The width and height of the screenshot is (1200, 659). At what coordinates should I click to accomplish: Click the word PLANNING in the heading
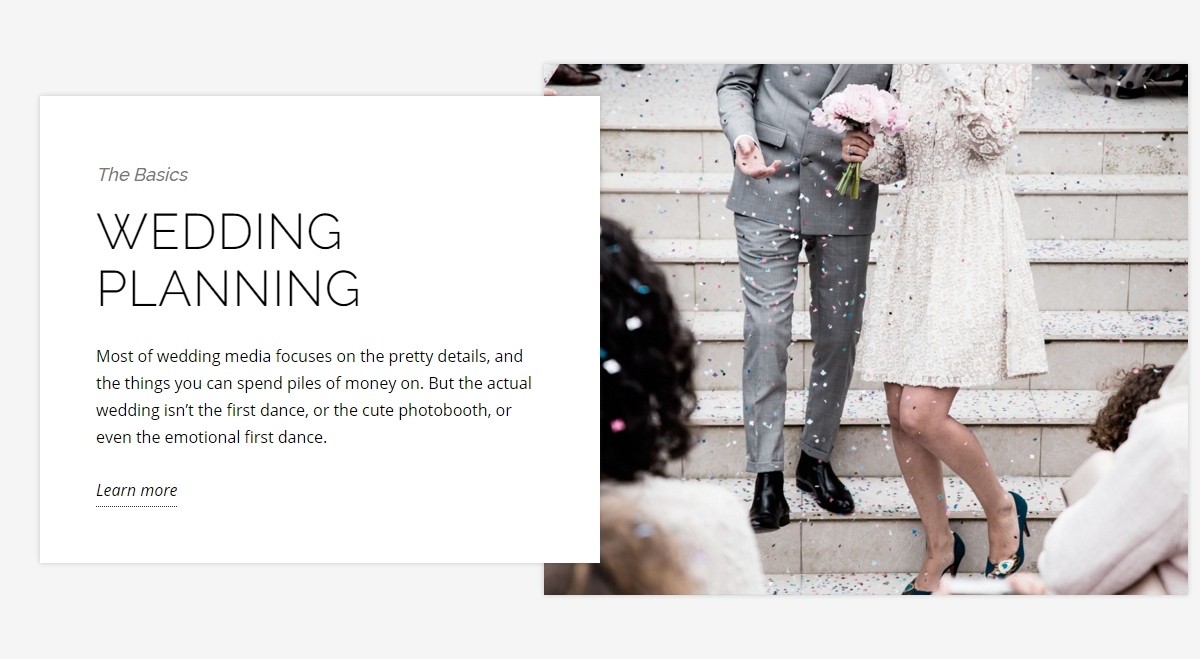[x=228, y=288]
